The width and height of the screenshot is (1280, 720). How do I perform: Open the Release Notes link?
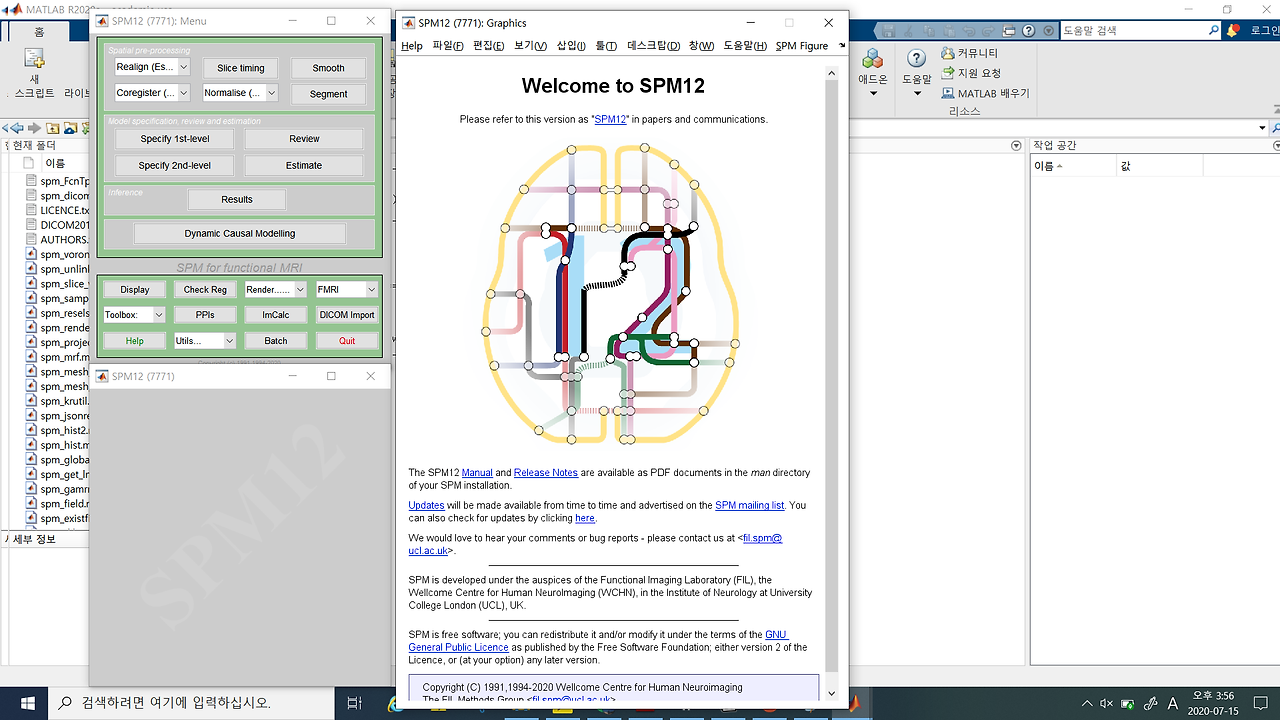[546, 472]
